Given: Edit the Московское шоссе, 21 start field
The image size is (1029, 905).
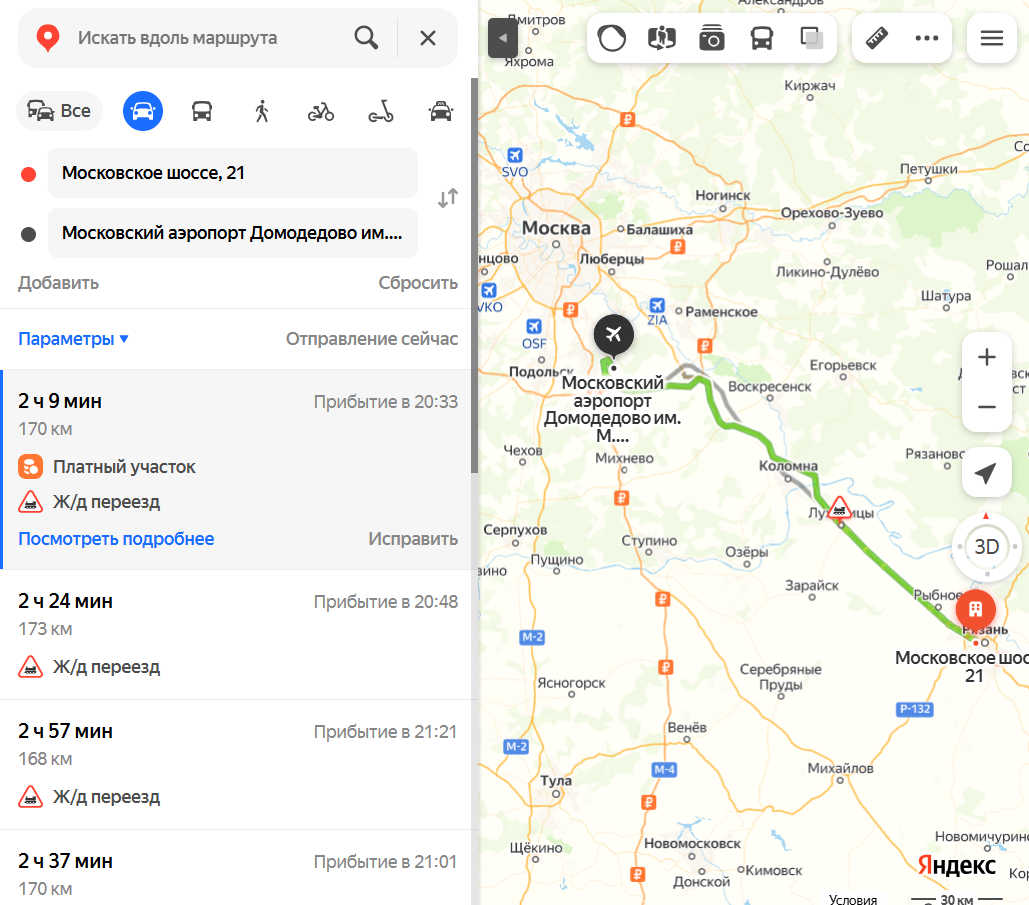Looking at the screenshot, I should click(232, 173).
